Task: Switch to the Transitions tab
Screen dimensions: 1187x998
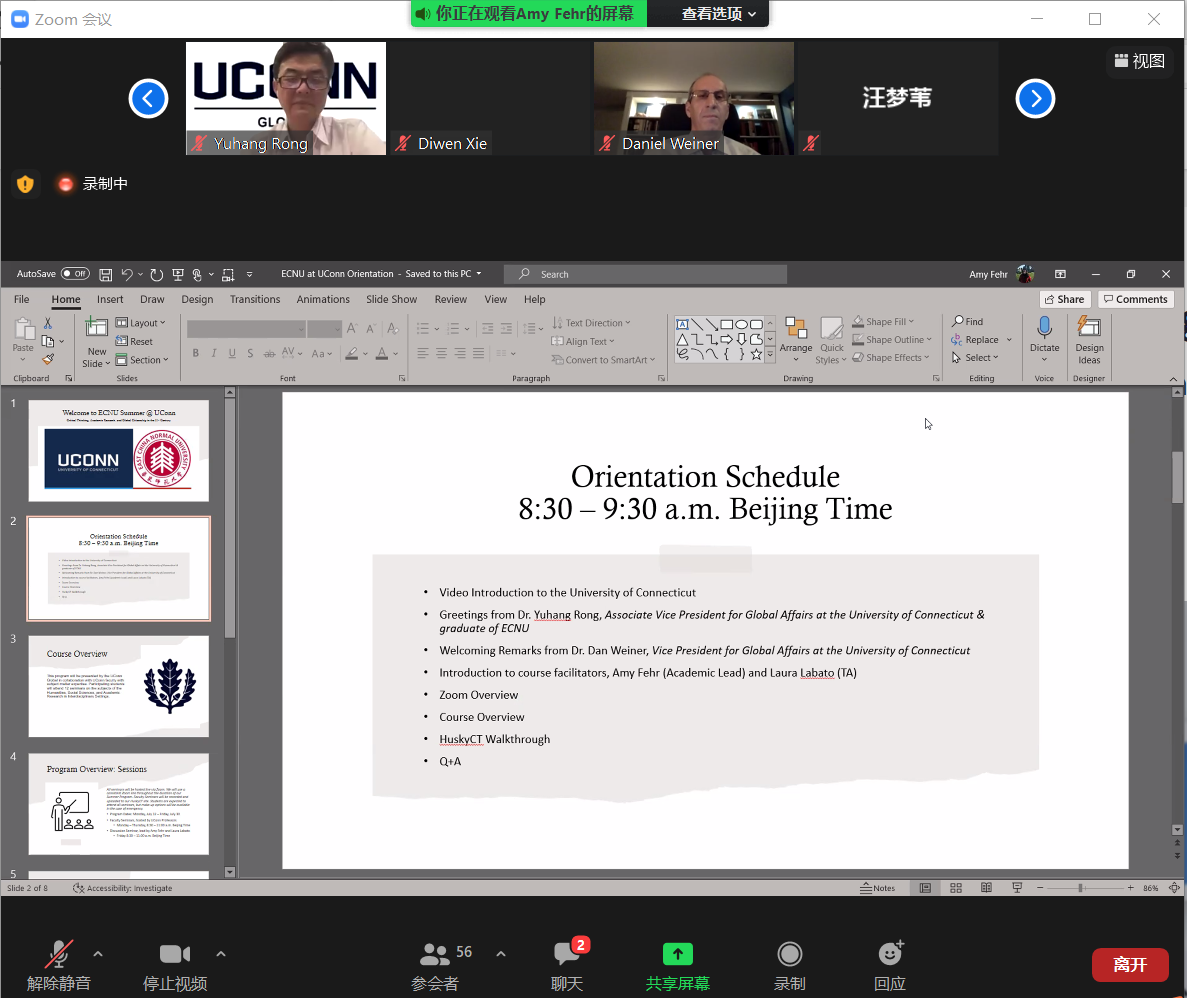Action: [x=255, y=300]
